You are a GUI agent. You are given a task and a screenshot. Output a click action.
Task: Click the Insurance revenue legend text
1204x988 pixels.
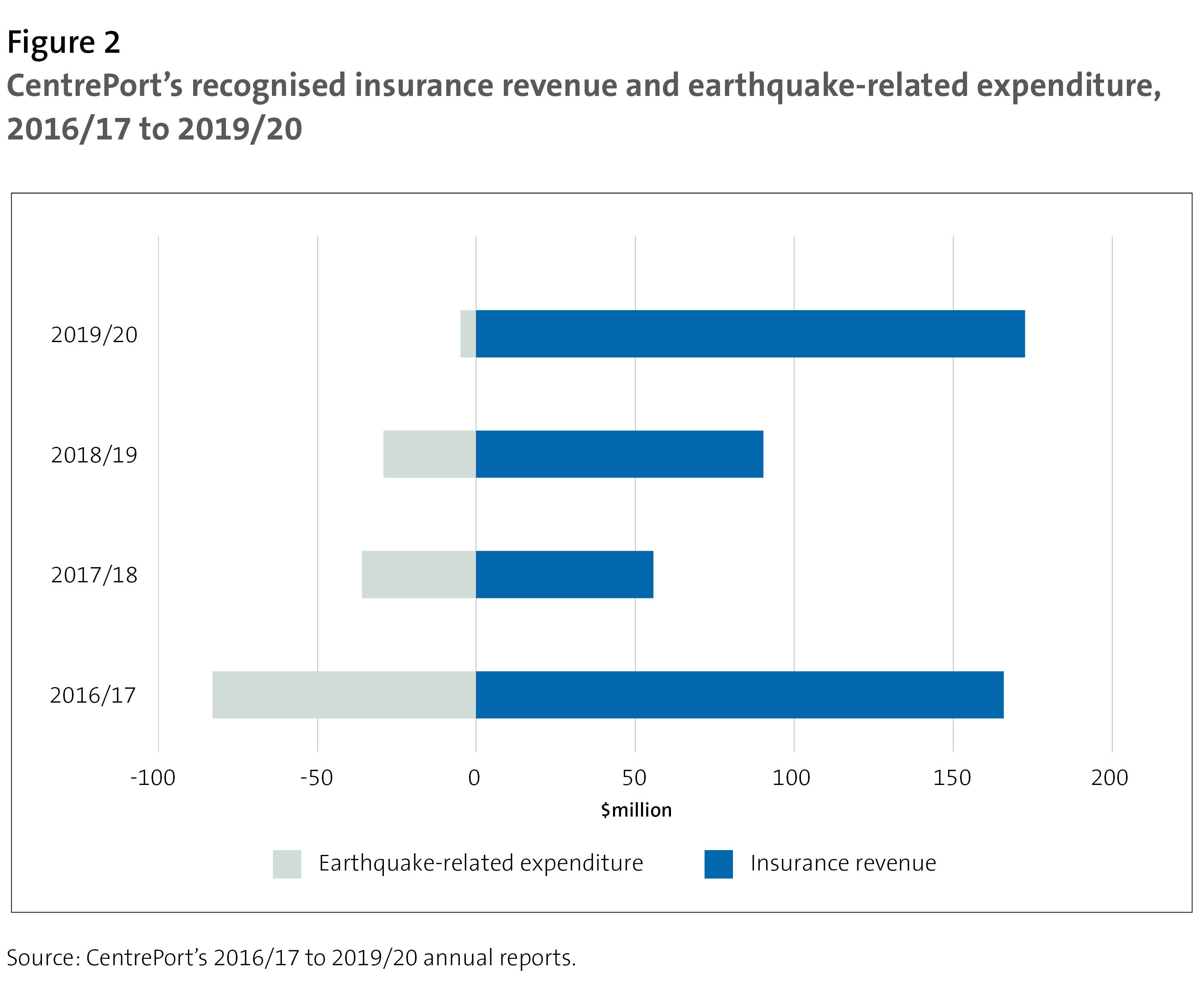[x=843, y=863]
